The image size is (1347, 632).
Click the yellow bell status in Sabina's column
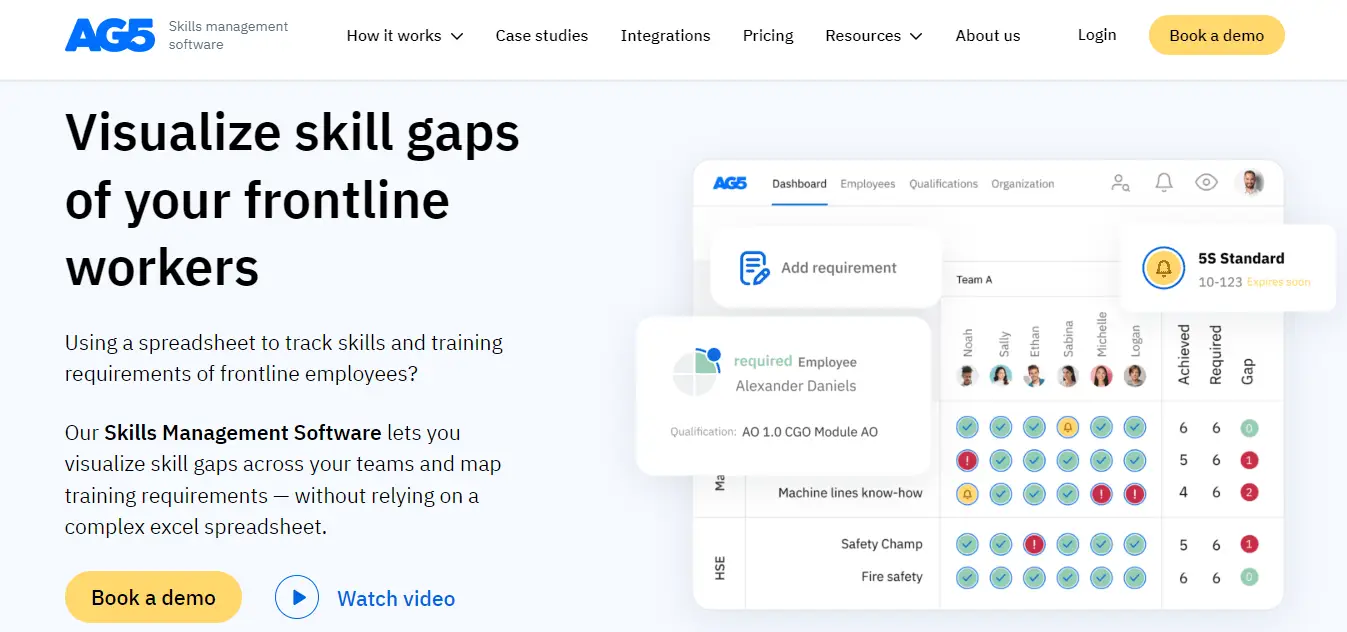1067,428
